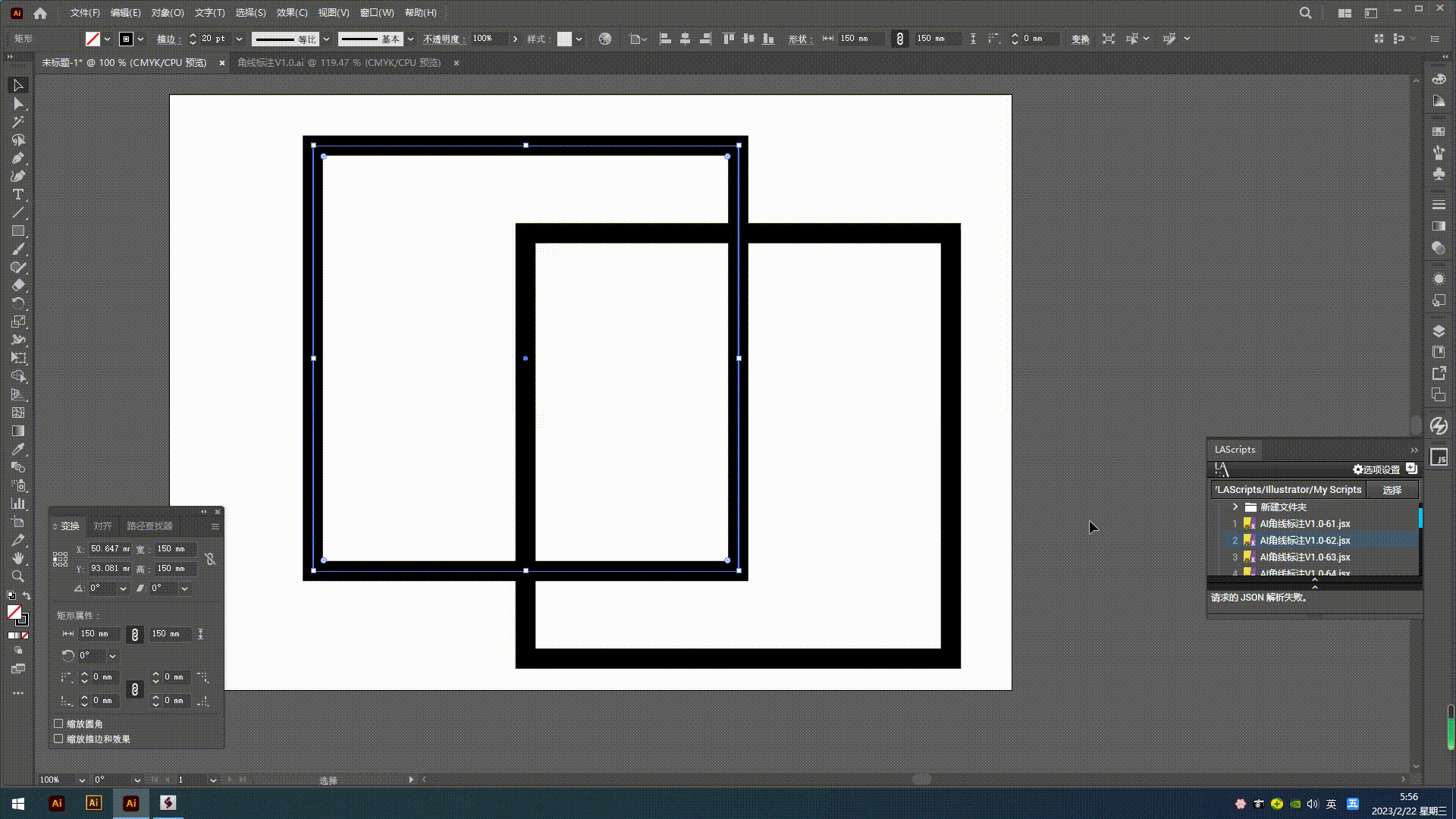The height and width of the screenshot is (819, 1456).
Task: Toggle constrain proportions in Transform panel
Action: coord(210,559)
